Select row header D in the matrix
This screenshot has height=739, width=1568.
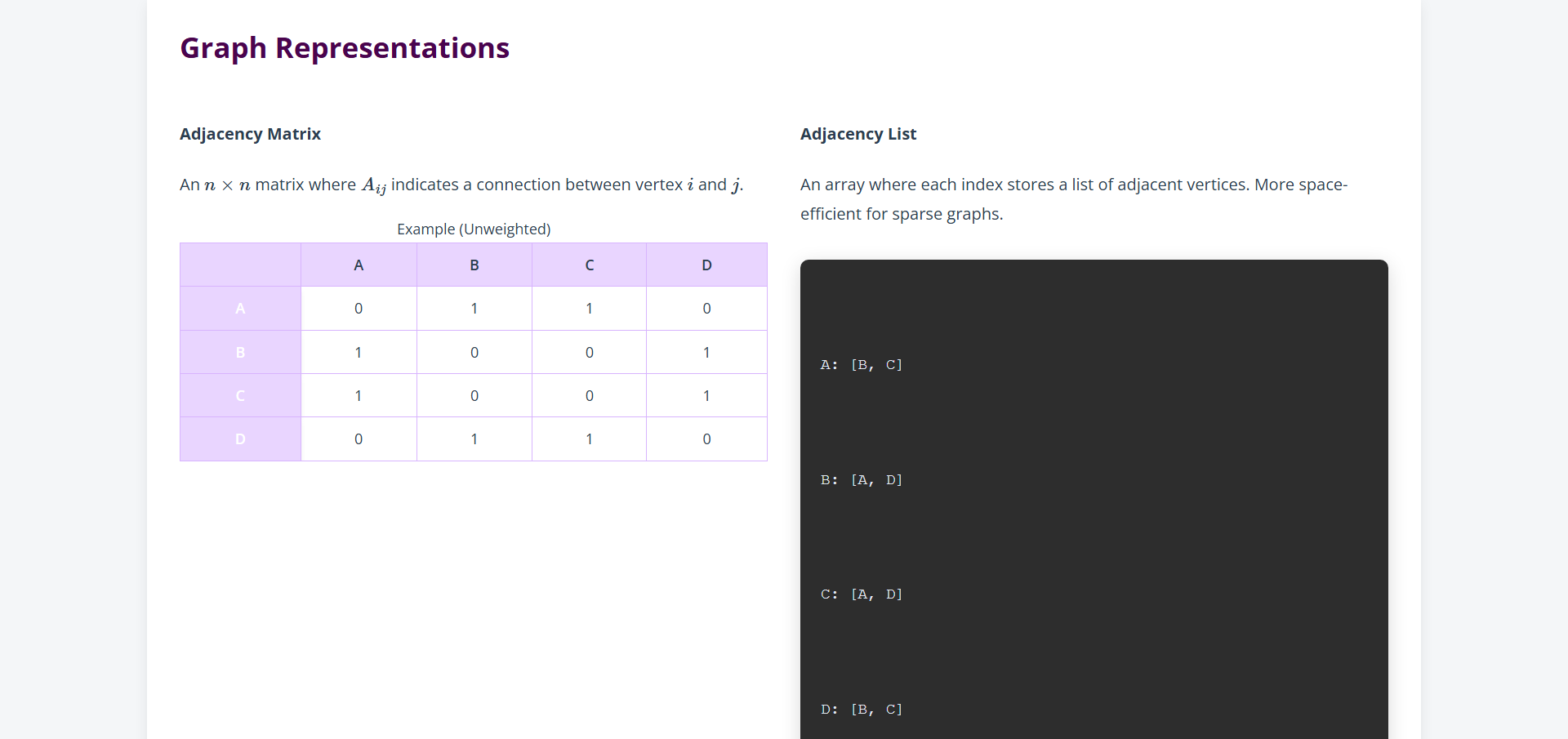pos(240,439)
